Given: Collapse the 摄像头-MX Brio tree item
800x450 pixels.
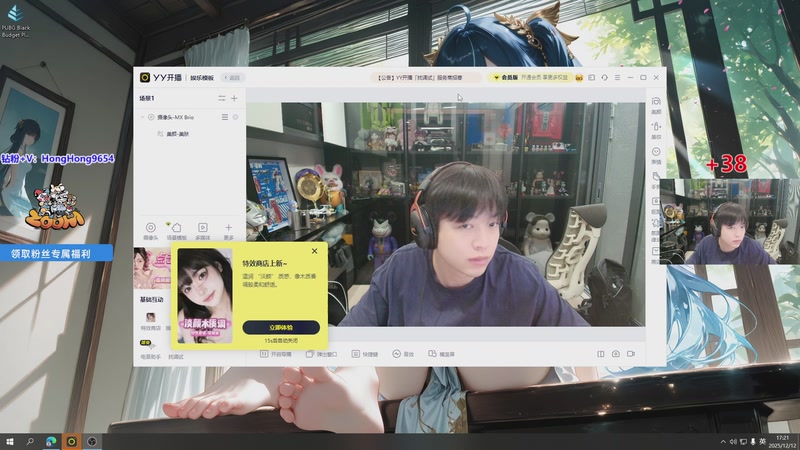Looking at the screenshot, I should click(141, 117).
